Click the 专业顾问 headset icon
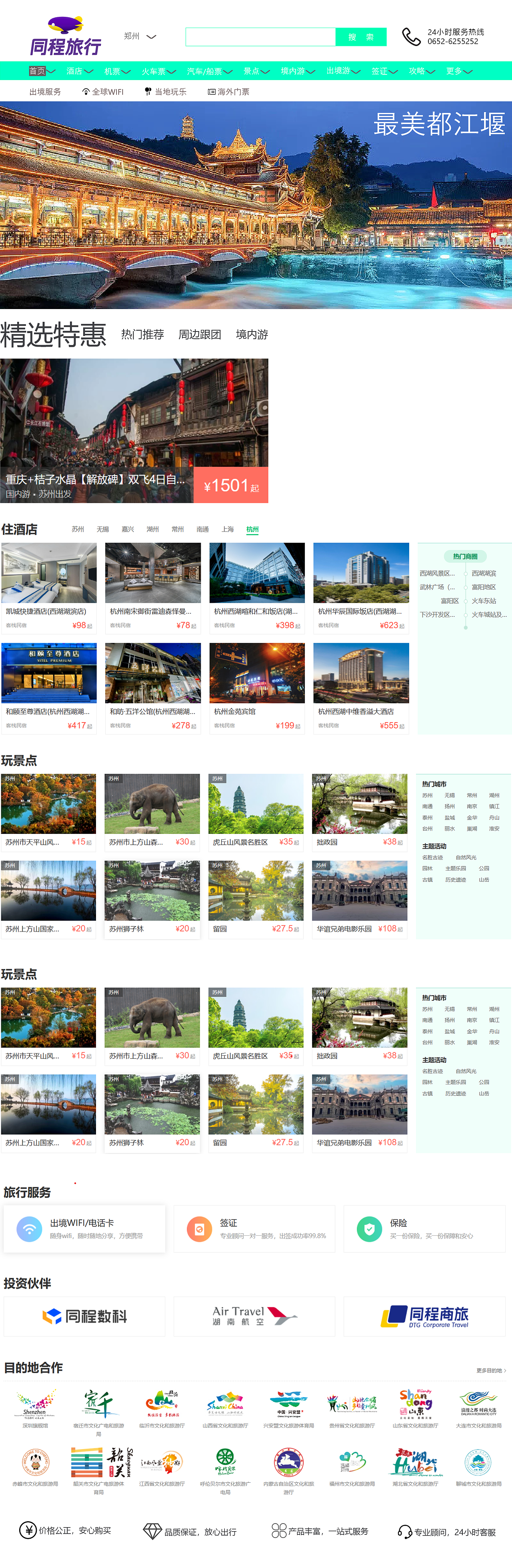 (404, 1532)
